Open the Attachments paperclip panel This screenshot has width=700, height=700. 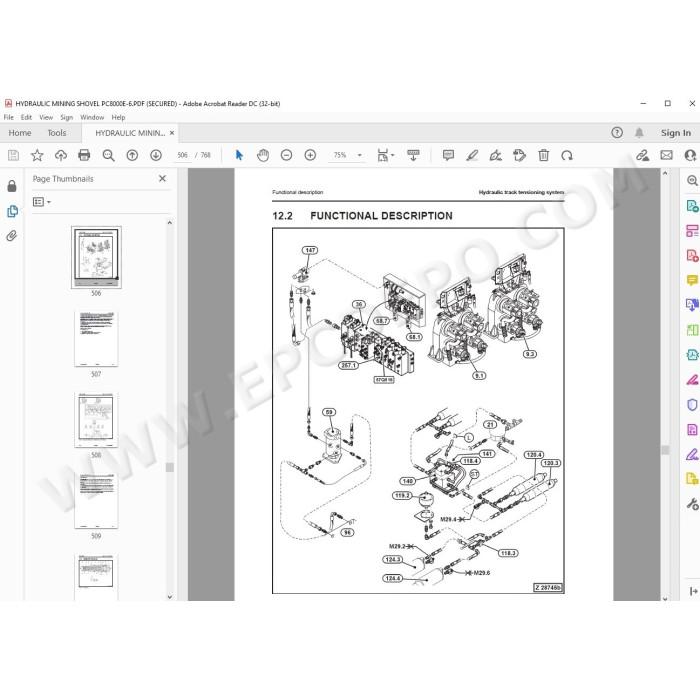12,236
